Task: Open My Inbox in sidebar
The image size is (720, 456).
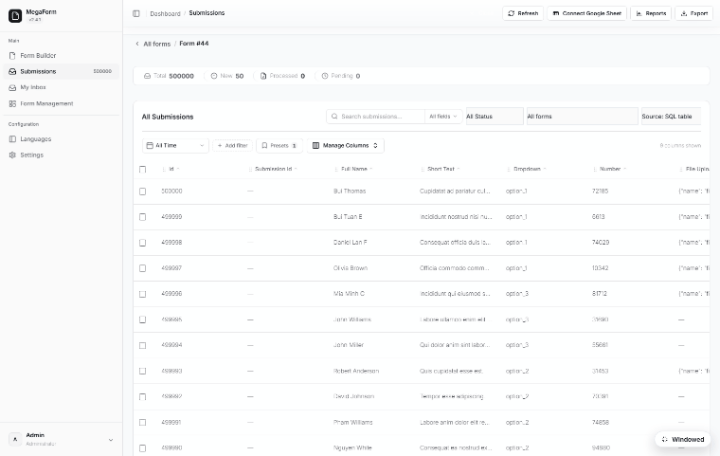Action: (x=61, y=87)
